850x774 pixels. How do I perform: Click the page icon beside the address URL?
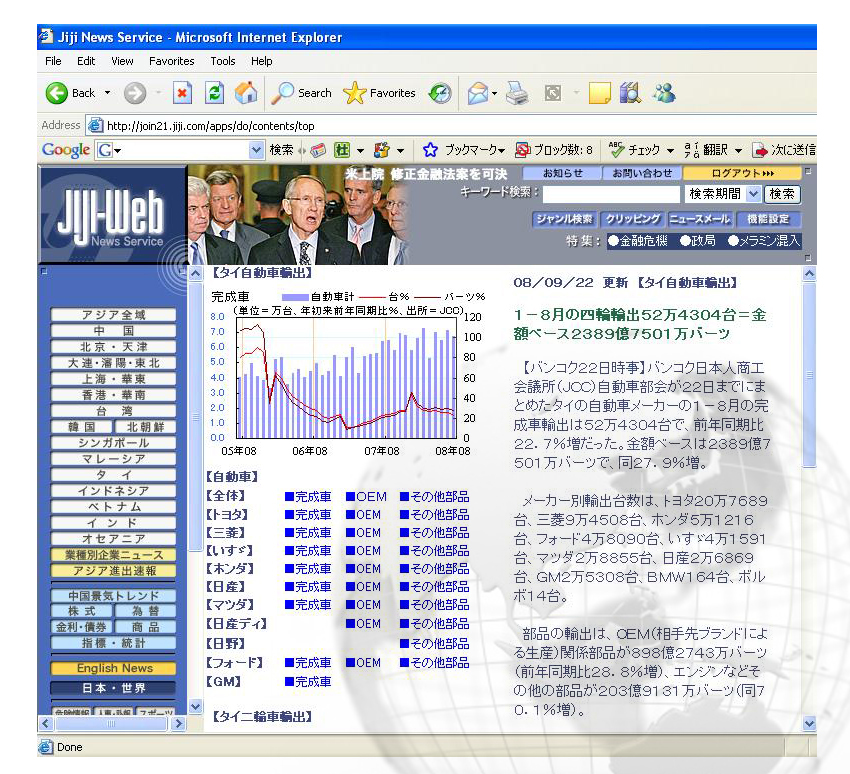click(x=95, y=125)
